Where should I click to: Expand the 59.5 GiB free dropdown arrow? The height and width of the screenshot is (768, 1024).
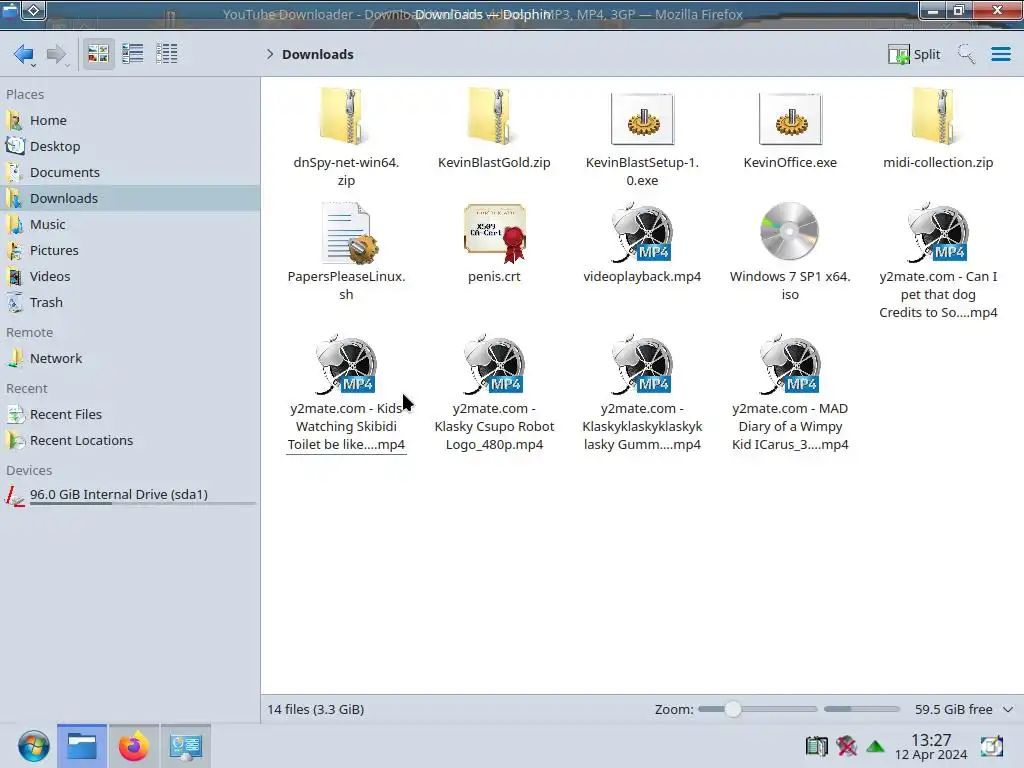tap(1008, 709)
